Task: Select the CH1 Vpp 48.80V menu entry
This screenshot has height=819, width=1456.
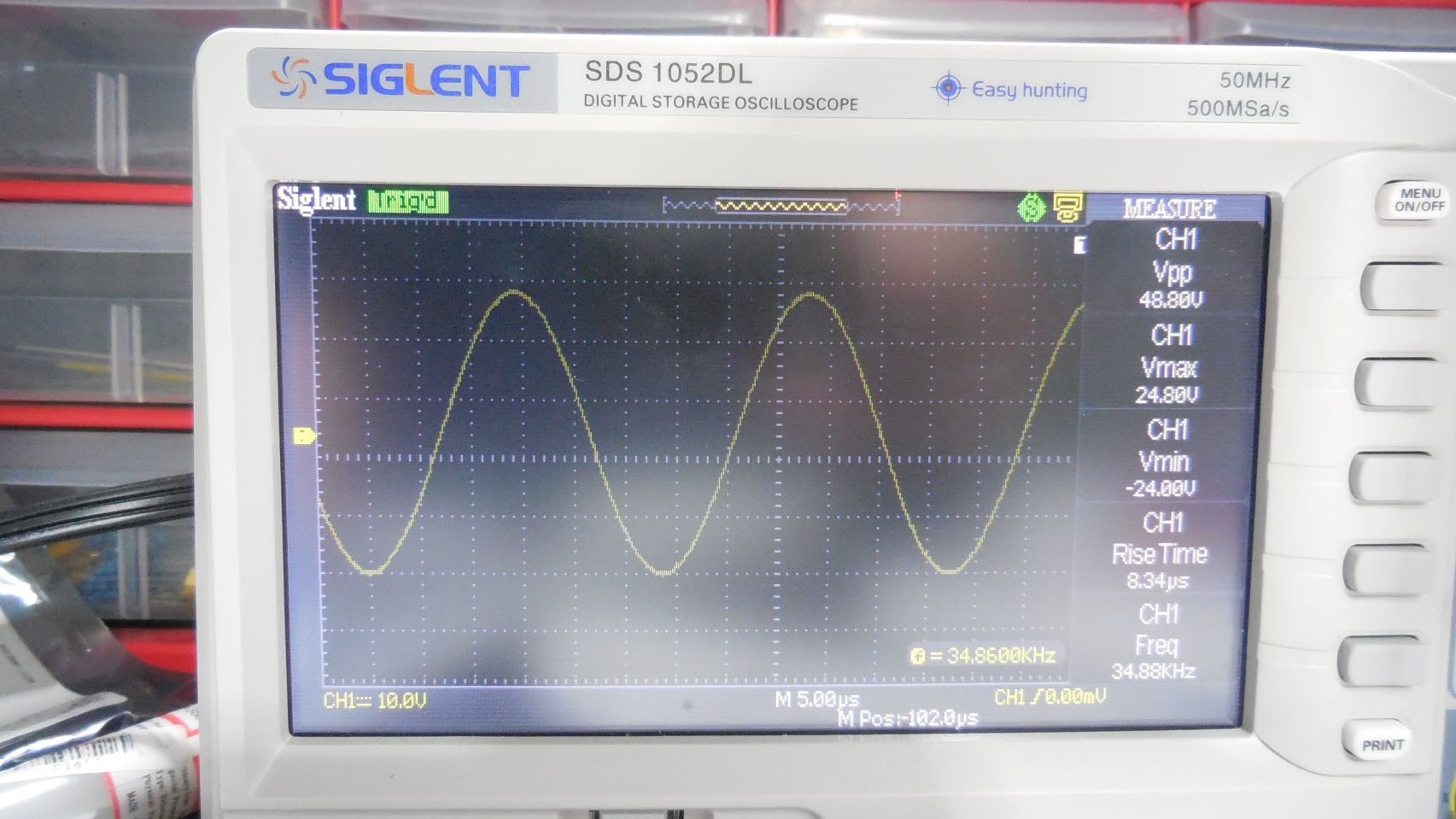Action: coord(1173,268)
